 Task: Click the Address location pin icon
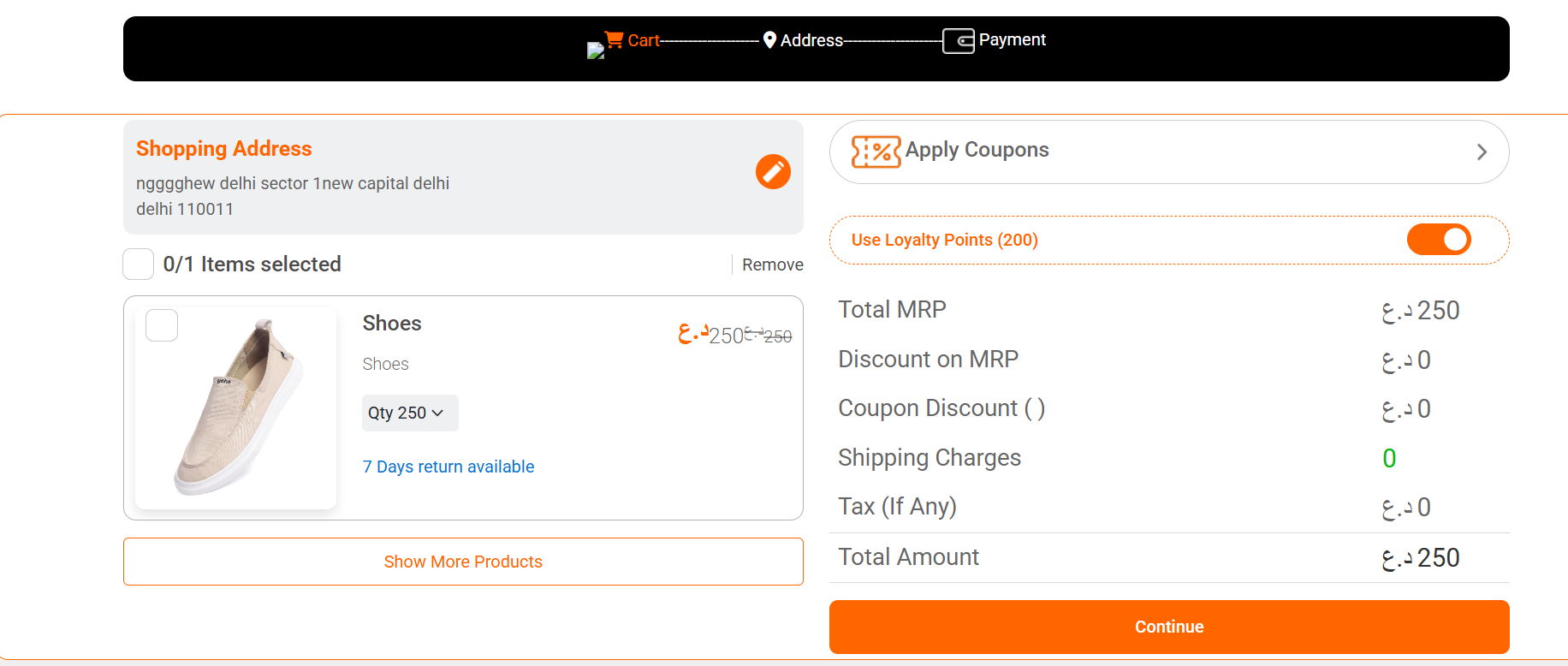pyautogui.click(x=769, y=40)
